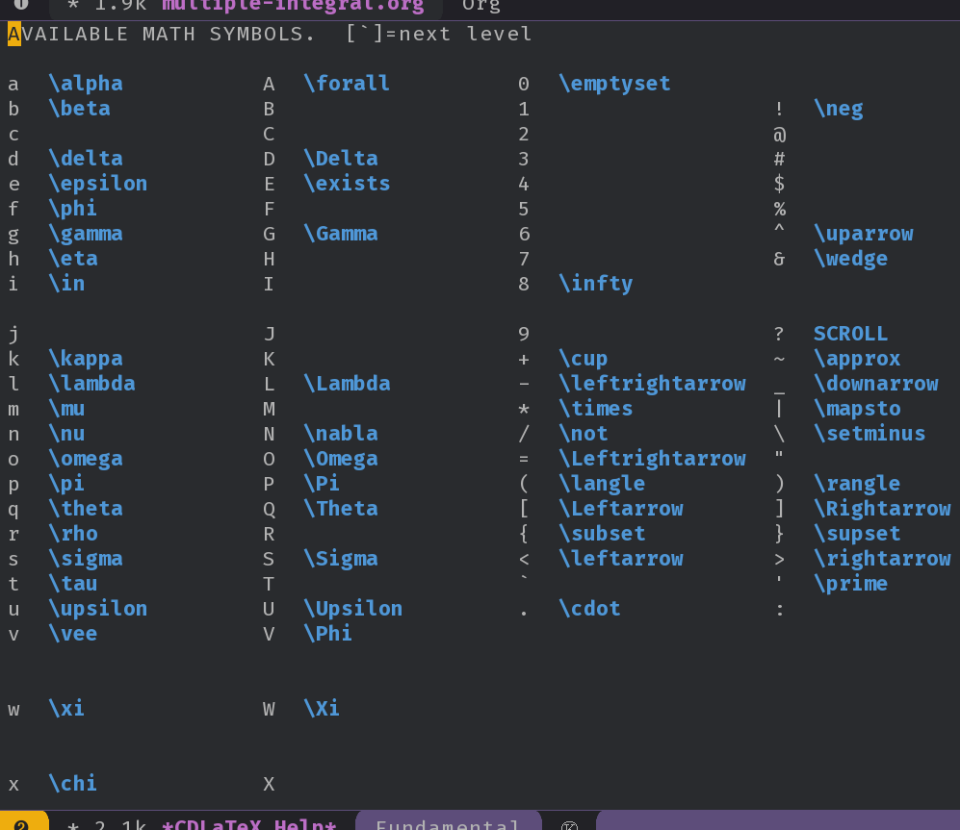Click the \chi symbol entry
This screenshot has height=830, width=960.
point(72,784)
